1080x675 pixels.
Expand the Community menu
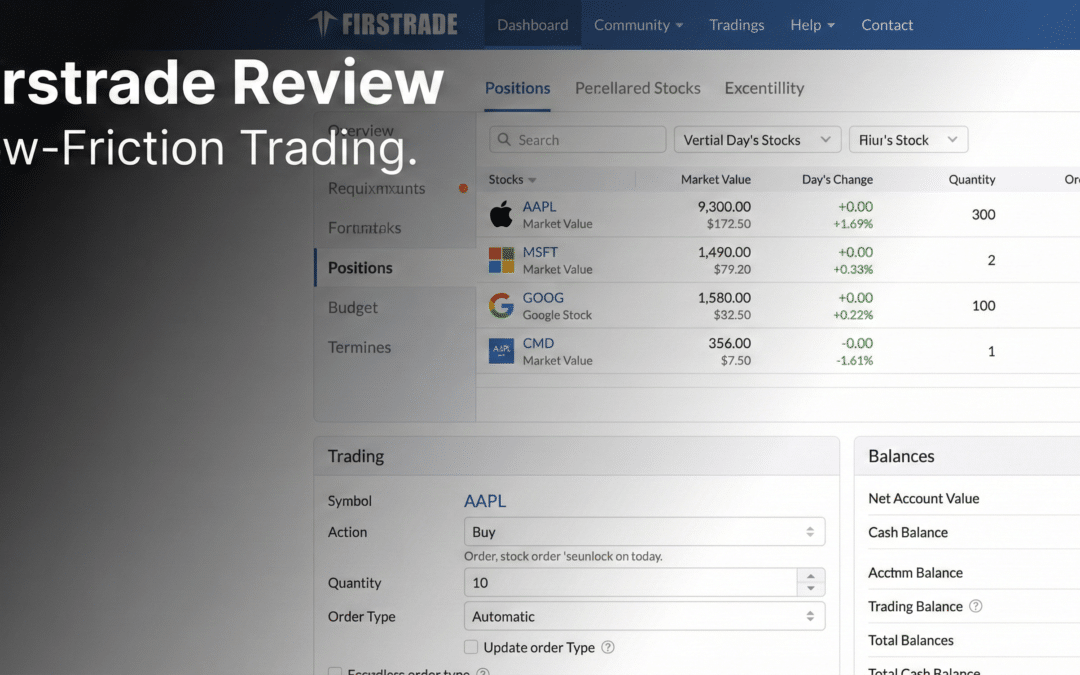pyautogui.click(x=638, y=25)
